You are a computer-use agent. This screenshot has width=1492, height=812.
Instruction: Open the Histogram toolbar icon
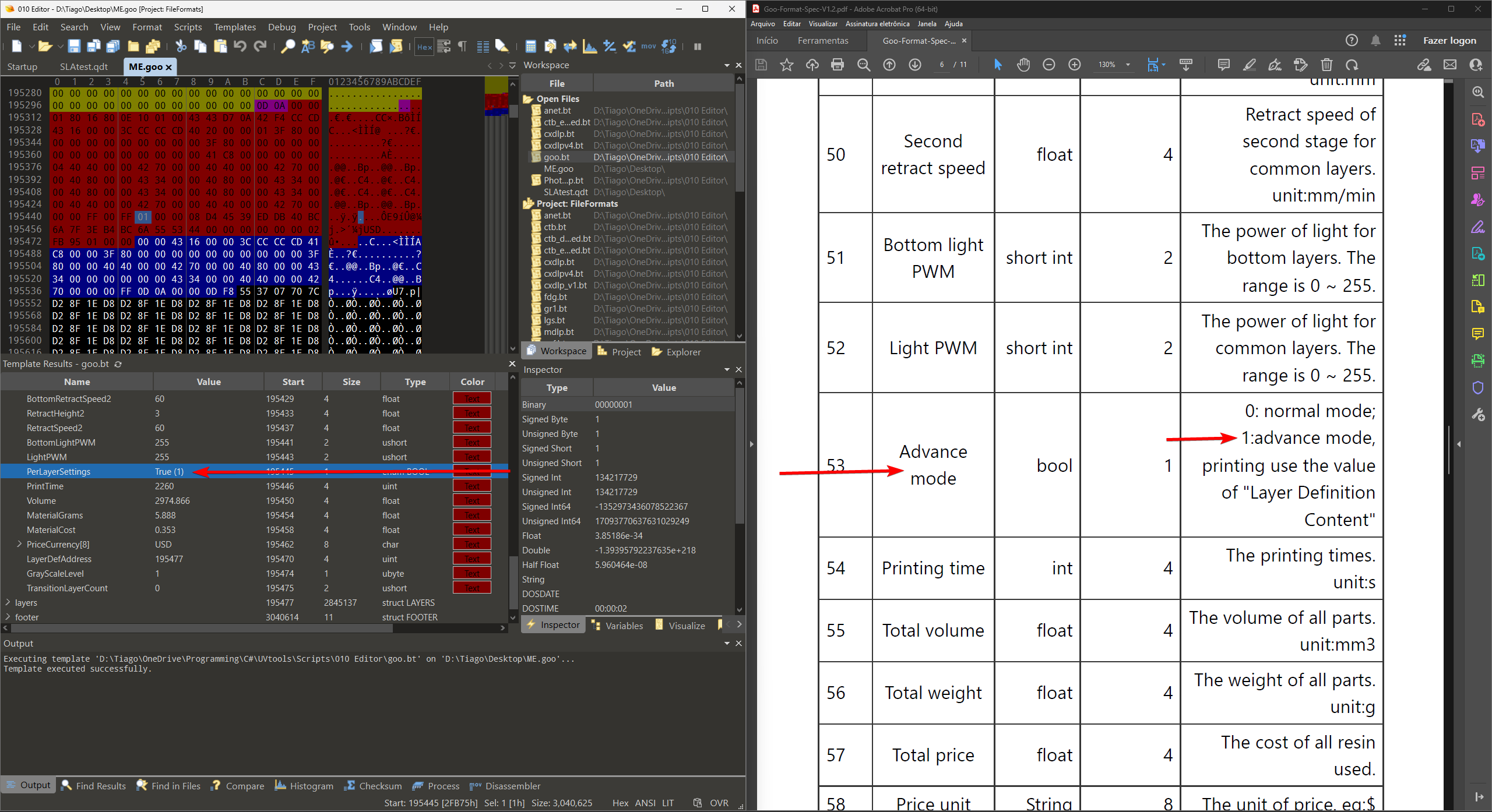(590, 47)
